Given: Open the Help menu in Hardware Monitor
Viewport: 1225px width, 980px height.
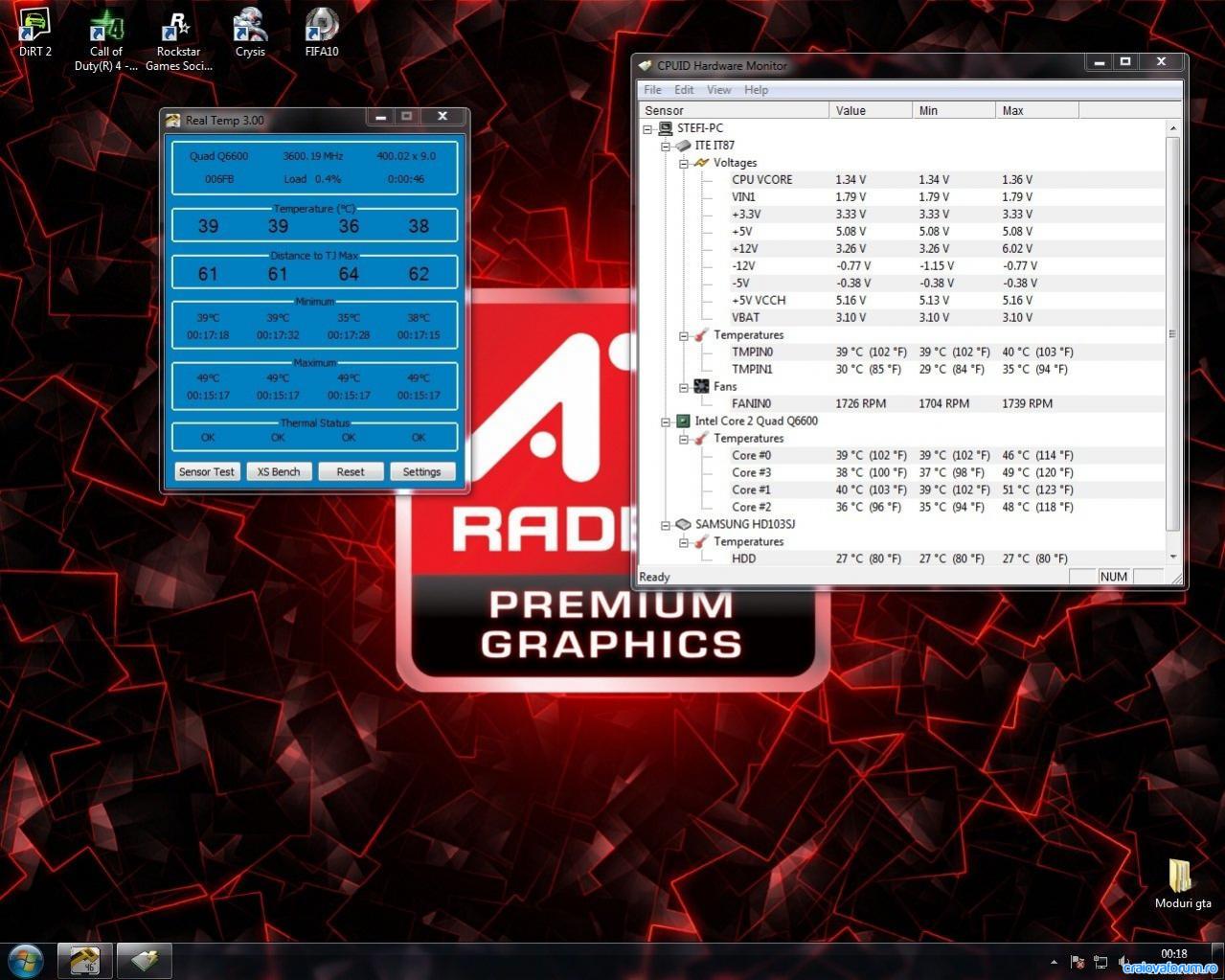Looking at the screenshot, I should pos(756,90).
